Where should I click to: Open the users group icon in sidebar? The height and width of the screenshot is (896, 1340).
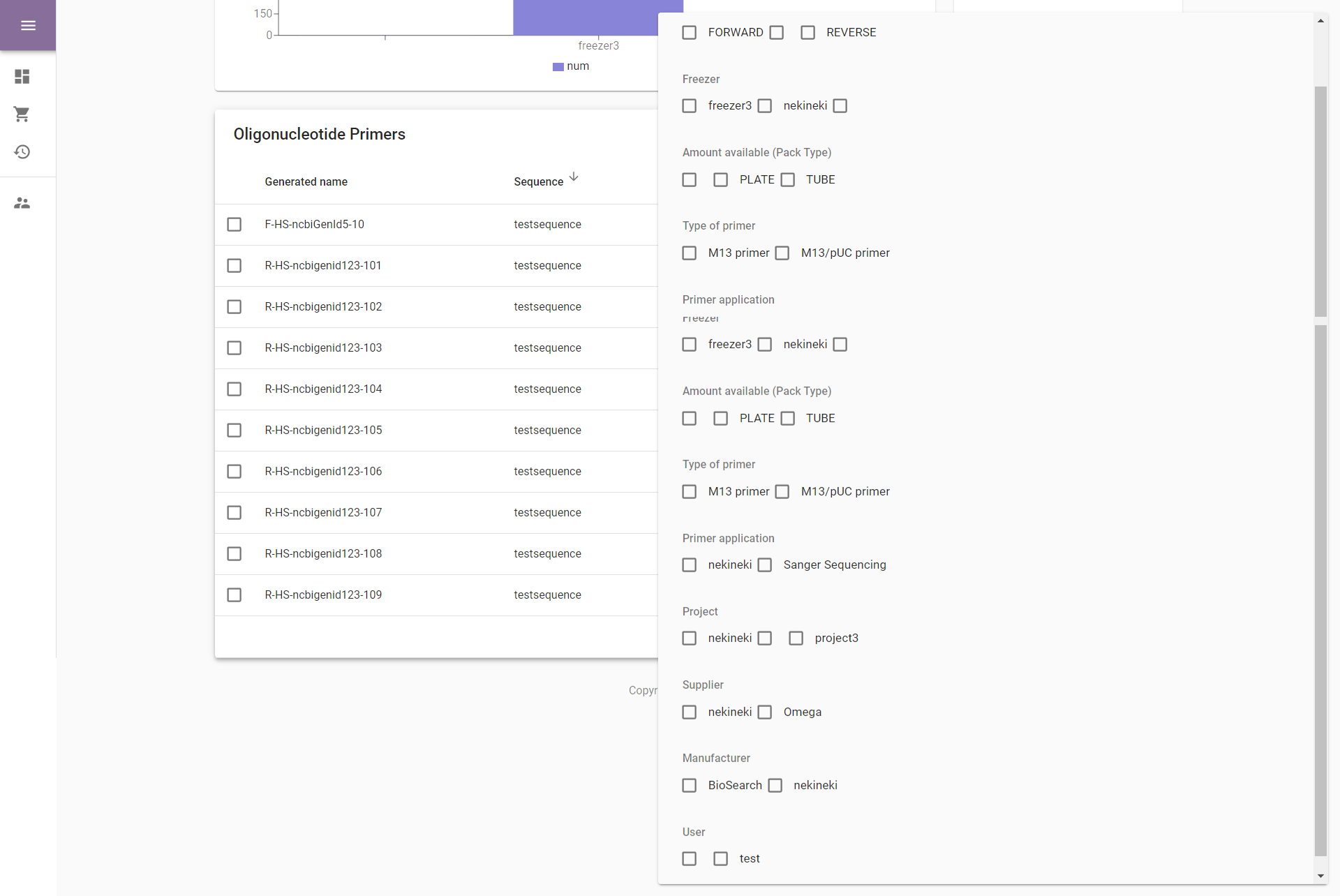coord(22,203)
